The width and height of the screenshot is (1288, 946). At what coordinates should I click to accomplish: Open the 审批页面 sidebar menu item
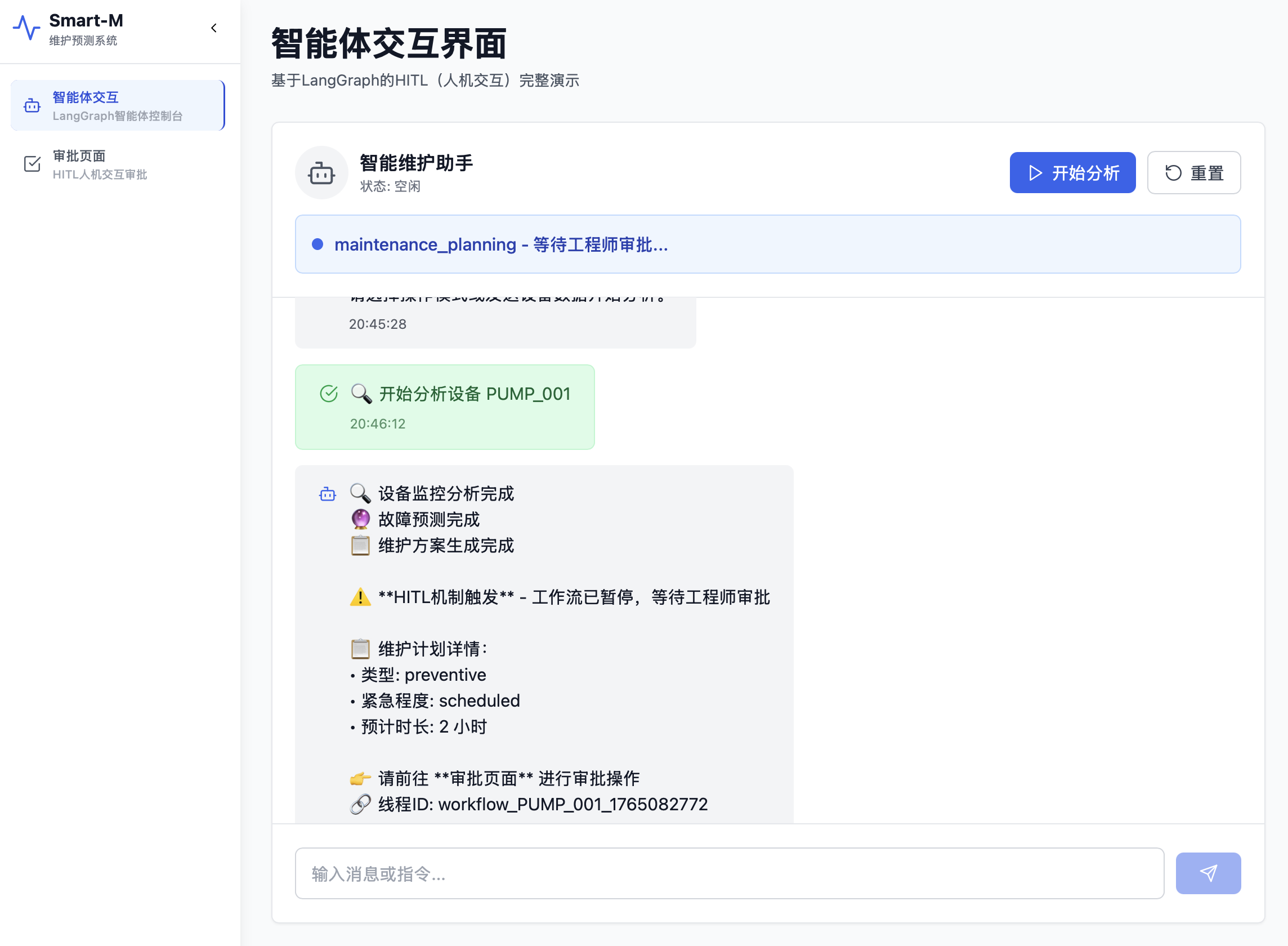(118, 164)
